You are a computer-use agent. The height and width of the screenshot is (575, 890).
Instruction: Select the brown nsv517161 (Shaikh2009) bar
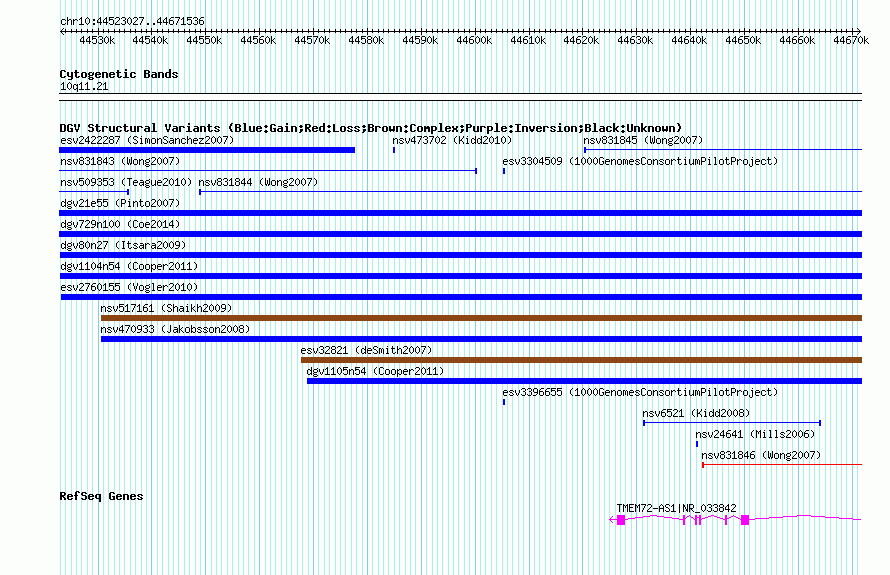tap(481, 318)
